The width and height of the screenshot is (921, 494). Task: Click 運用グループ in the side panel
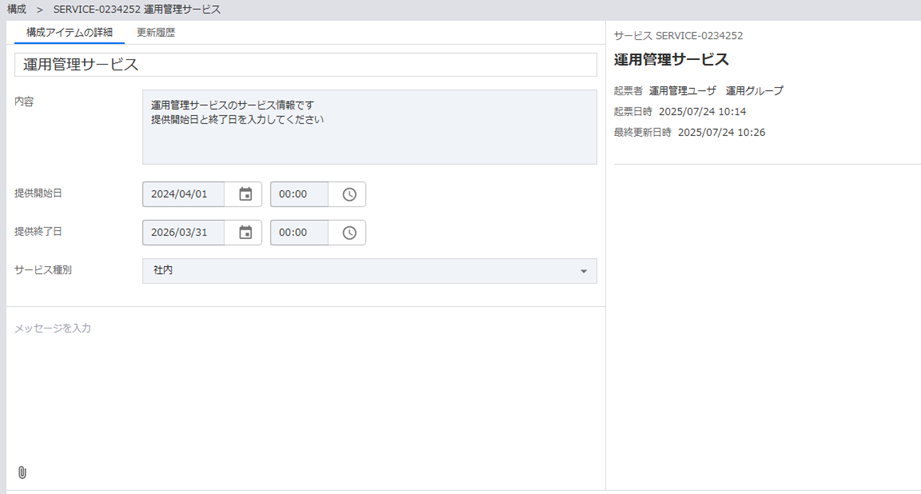[x=755, y=90]
